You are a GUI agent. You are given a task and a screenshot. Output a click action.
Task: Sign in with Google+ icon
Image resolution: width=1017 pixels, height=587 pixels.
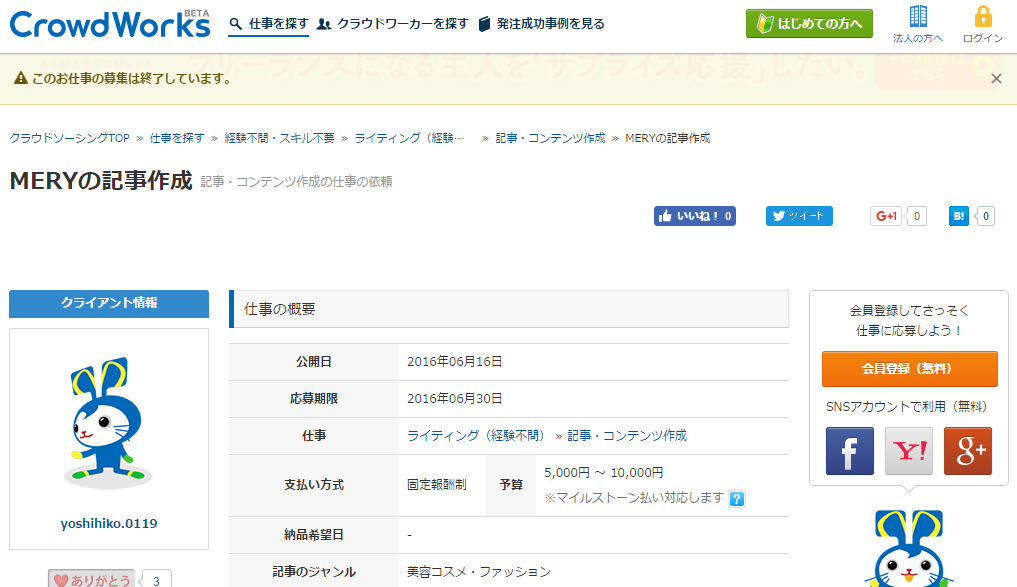pos(968,451)
